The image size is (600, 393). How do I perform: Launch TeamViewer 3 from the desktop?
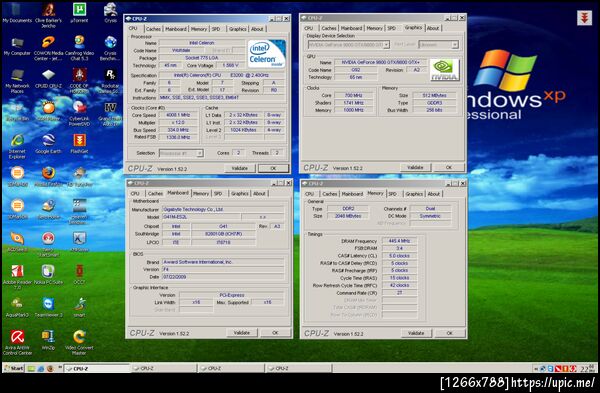[x=48, y=307]
